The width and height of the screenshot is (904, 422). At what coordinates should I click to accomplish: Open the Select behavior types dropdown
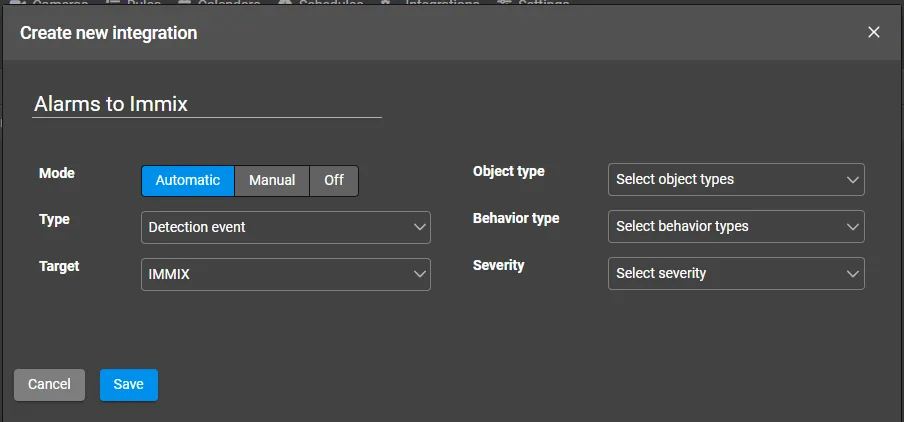point(736,227)
